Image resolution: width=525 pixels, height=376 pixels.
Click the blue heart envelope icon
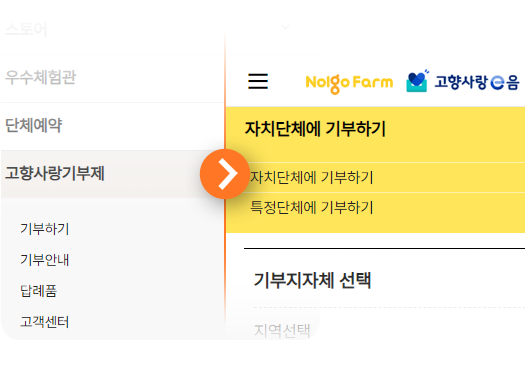(x=417, y=81)
